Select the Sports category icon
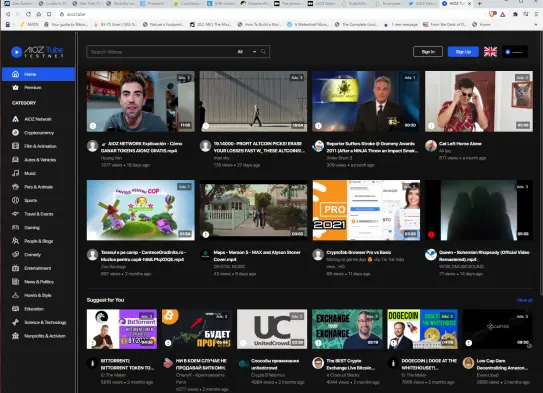 16,200
